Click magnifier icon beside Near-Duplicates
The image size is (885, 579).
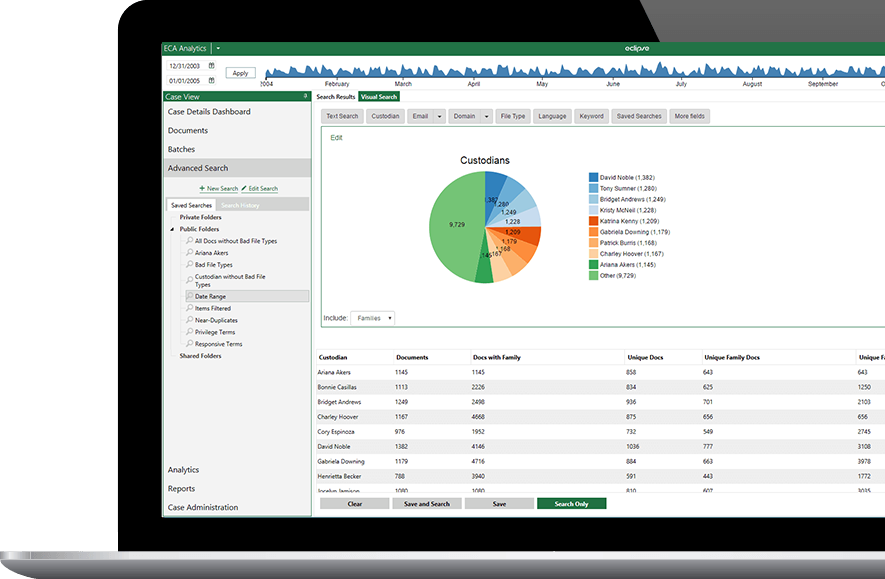[x=190, y=320]
